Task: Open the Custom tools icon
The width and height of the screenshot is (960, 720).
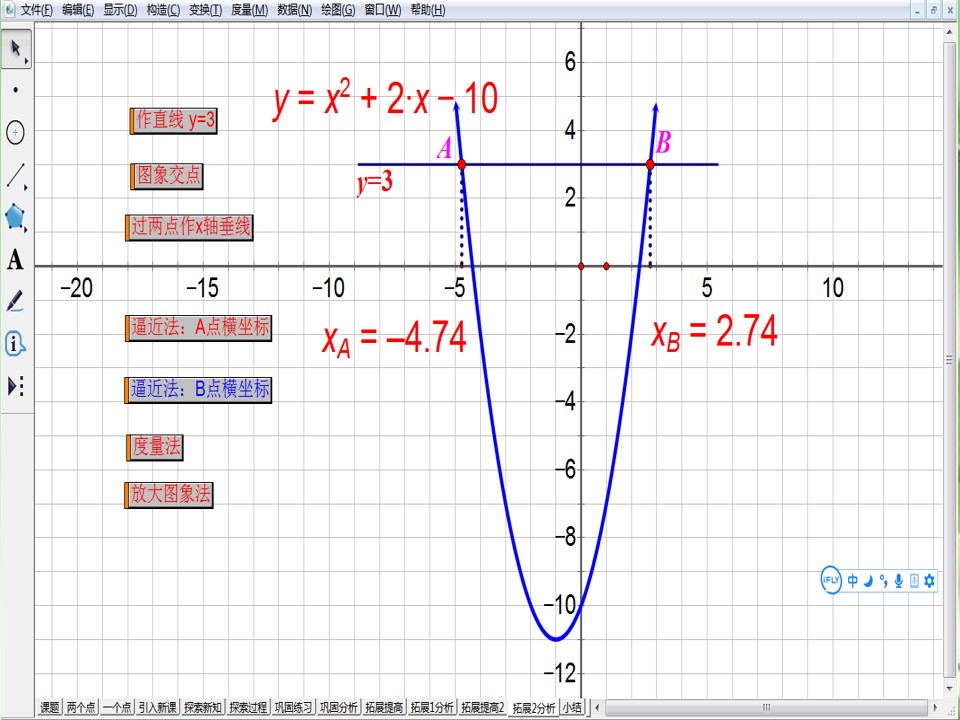Action: coord(16,386)
